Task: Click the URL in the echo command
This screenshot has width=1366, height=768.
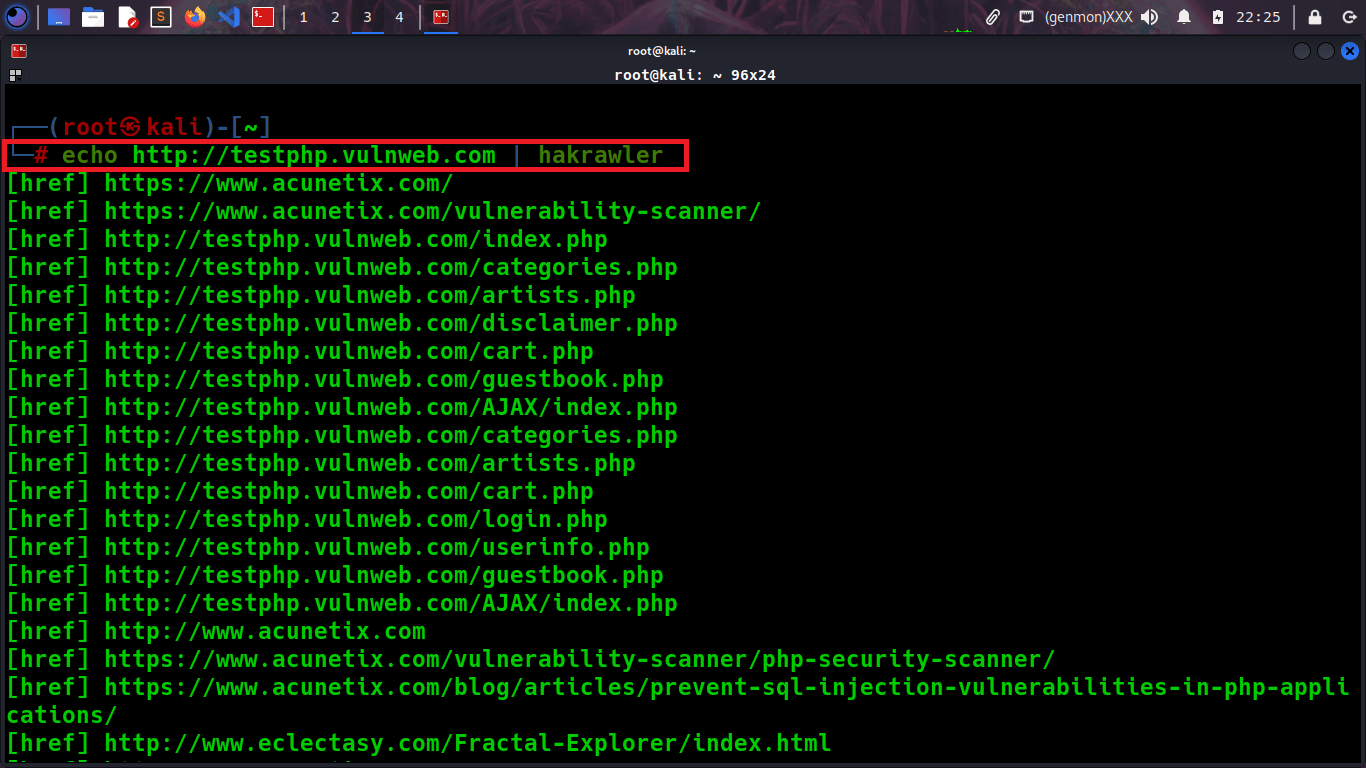Action: tap(314, 155)
